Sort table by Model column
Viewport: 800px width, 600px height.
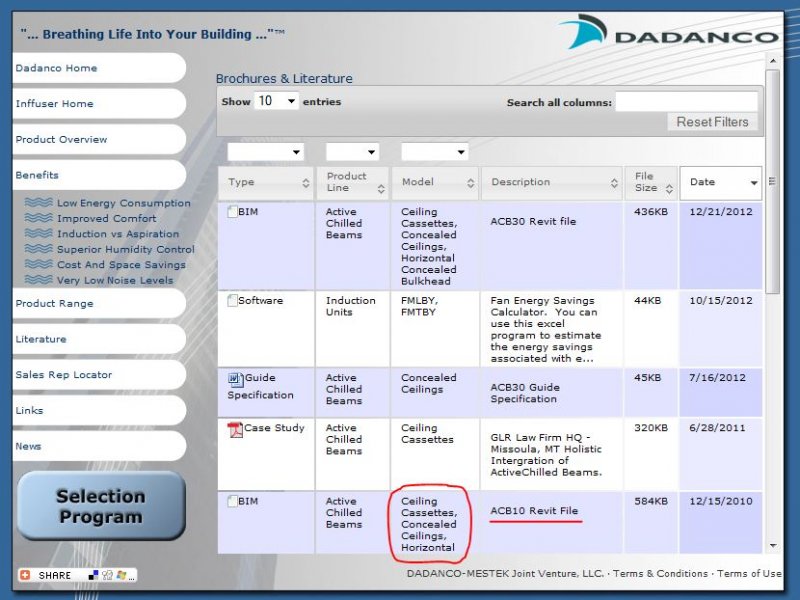[x=435, y=183]
